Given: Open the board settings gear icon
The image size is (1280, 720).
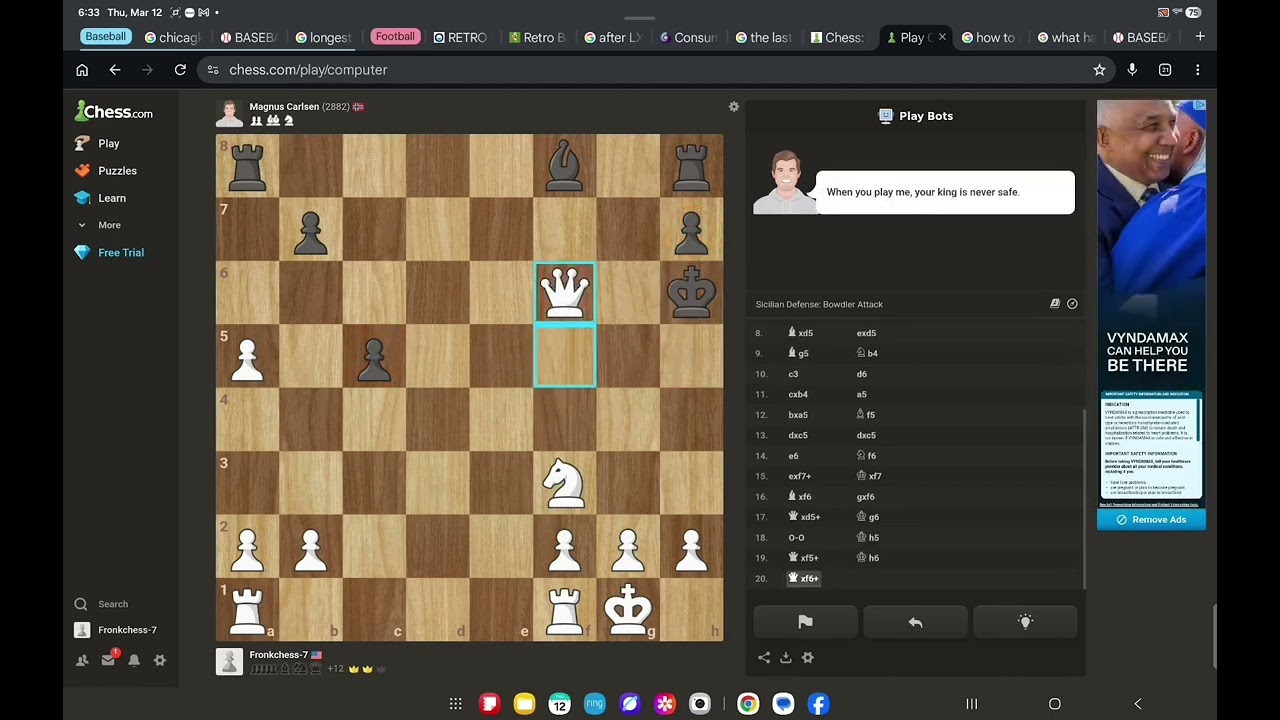Looking at the screenshot, I should coord(734,107).
